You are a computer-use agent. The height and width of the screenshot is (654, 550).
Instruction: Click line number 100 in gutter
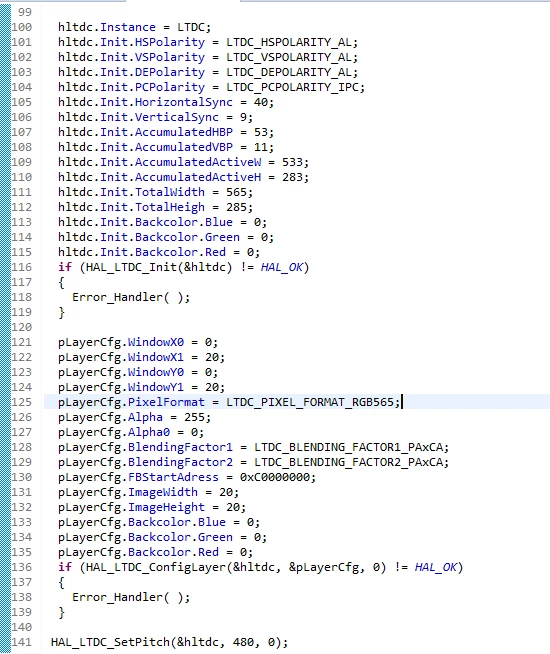(x=22, y=27)
